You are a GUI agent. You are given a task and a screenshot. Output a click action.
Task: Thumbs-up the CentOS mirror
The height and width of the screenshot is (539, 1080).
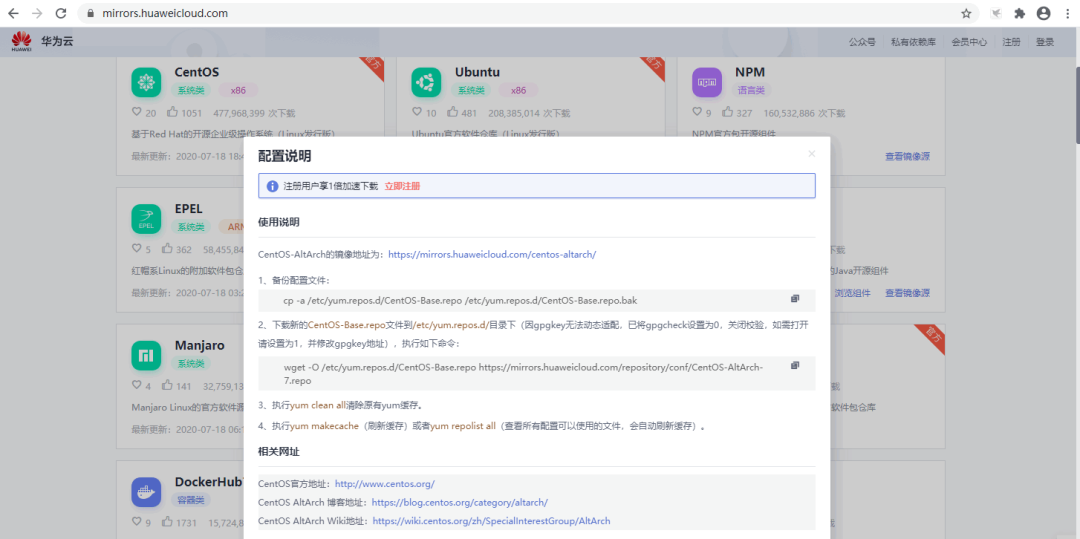[172, 112]
